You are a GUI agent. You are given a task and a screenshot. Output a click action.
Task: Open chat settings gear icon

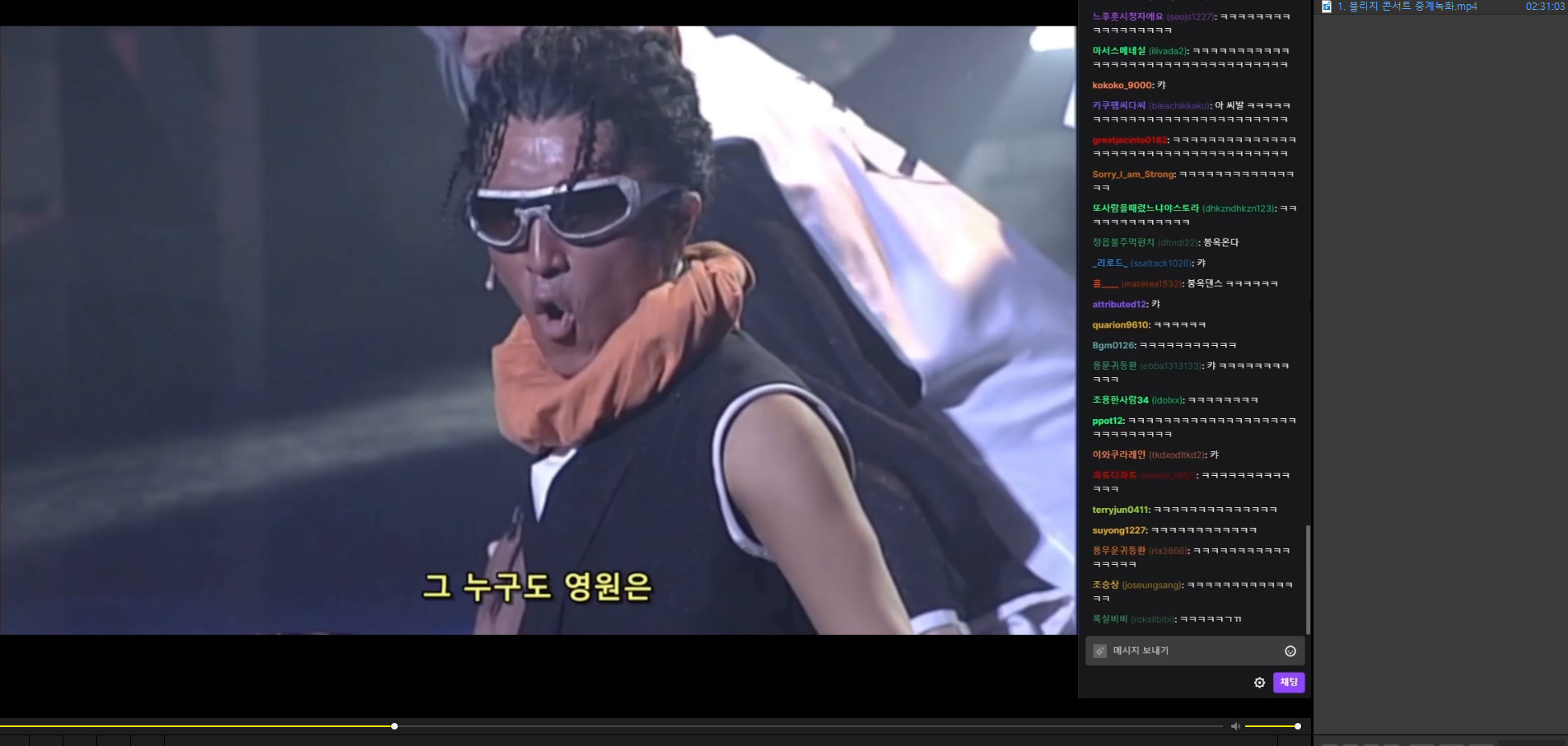1259,683
